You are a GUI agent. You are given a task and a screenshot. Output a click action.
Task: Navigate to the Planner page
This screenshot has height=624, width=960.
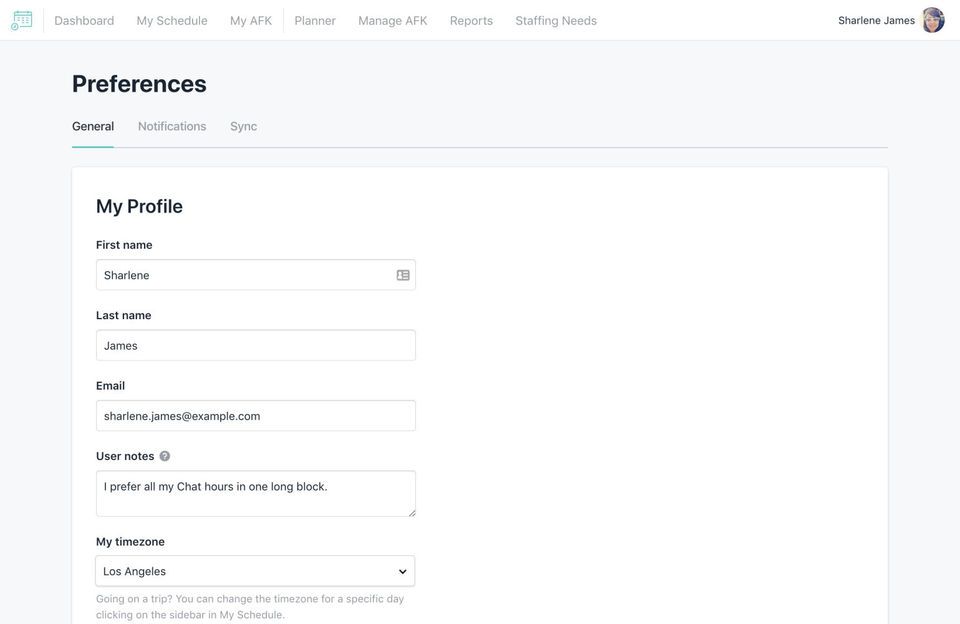coord(315,20)
